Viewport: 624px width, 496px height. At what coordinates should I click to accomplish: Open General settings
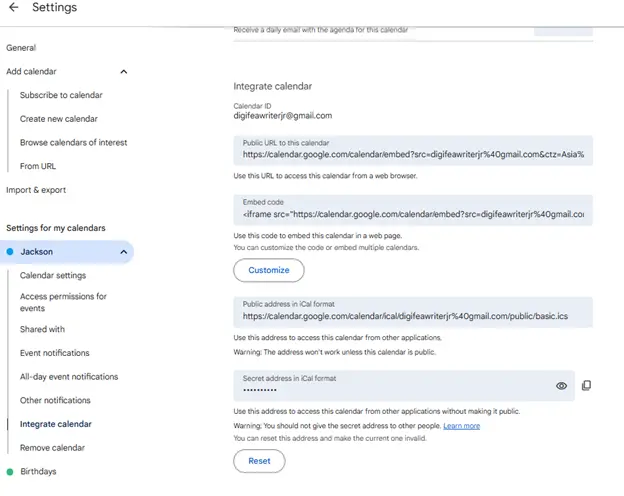(x=21, y=48)
